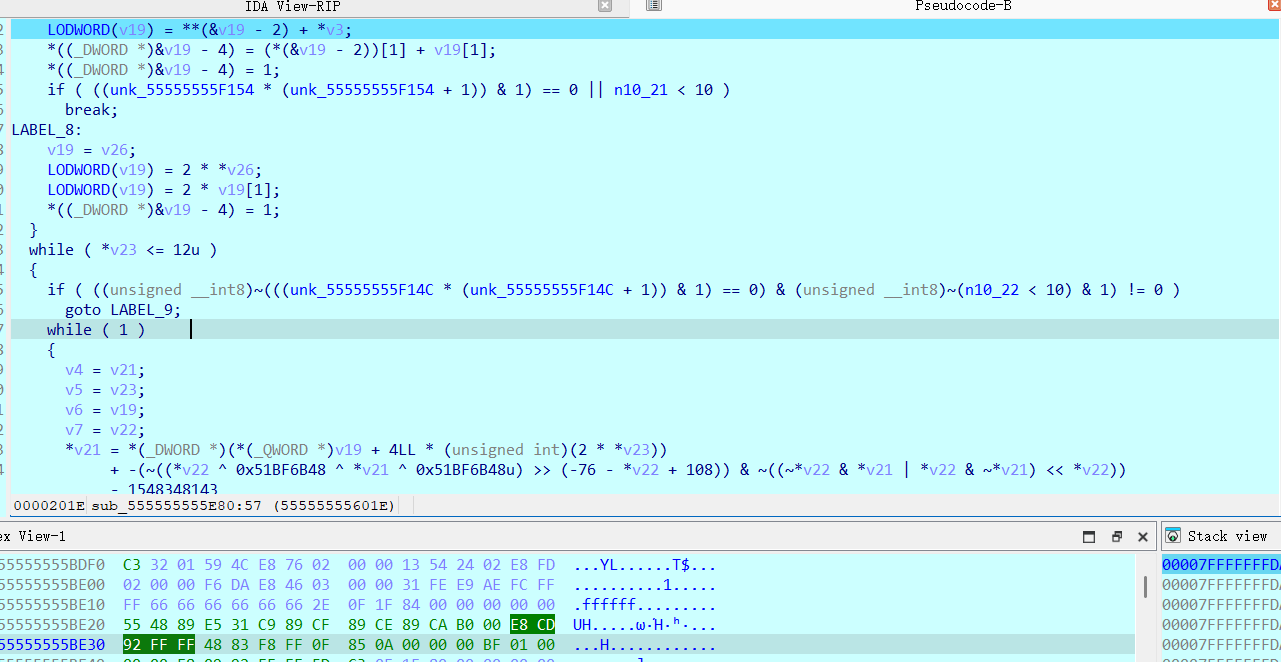Maximize the Hex View-1 panel

click(x=1089, y=537)
